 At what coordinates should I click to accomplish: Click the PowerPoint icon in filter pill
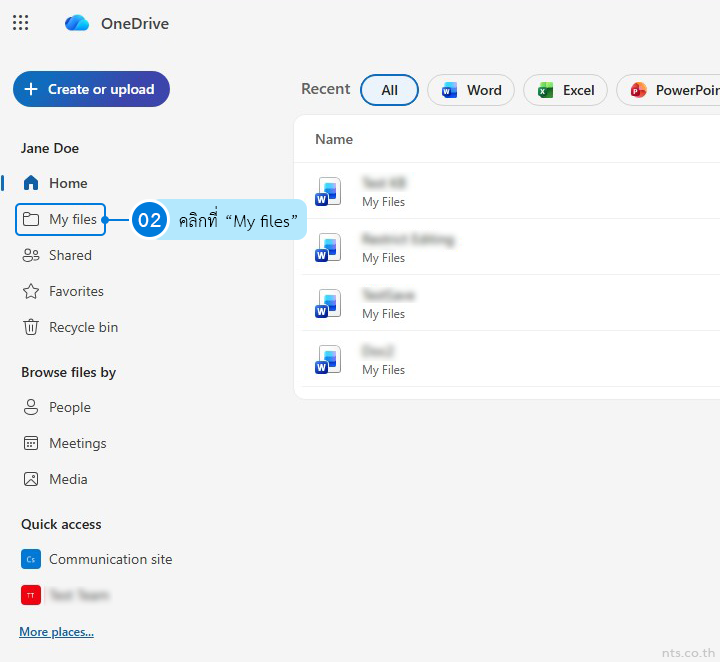(638, 90)
